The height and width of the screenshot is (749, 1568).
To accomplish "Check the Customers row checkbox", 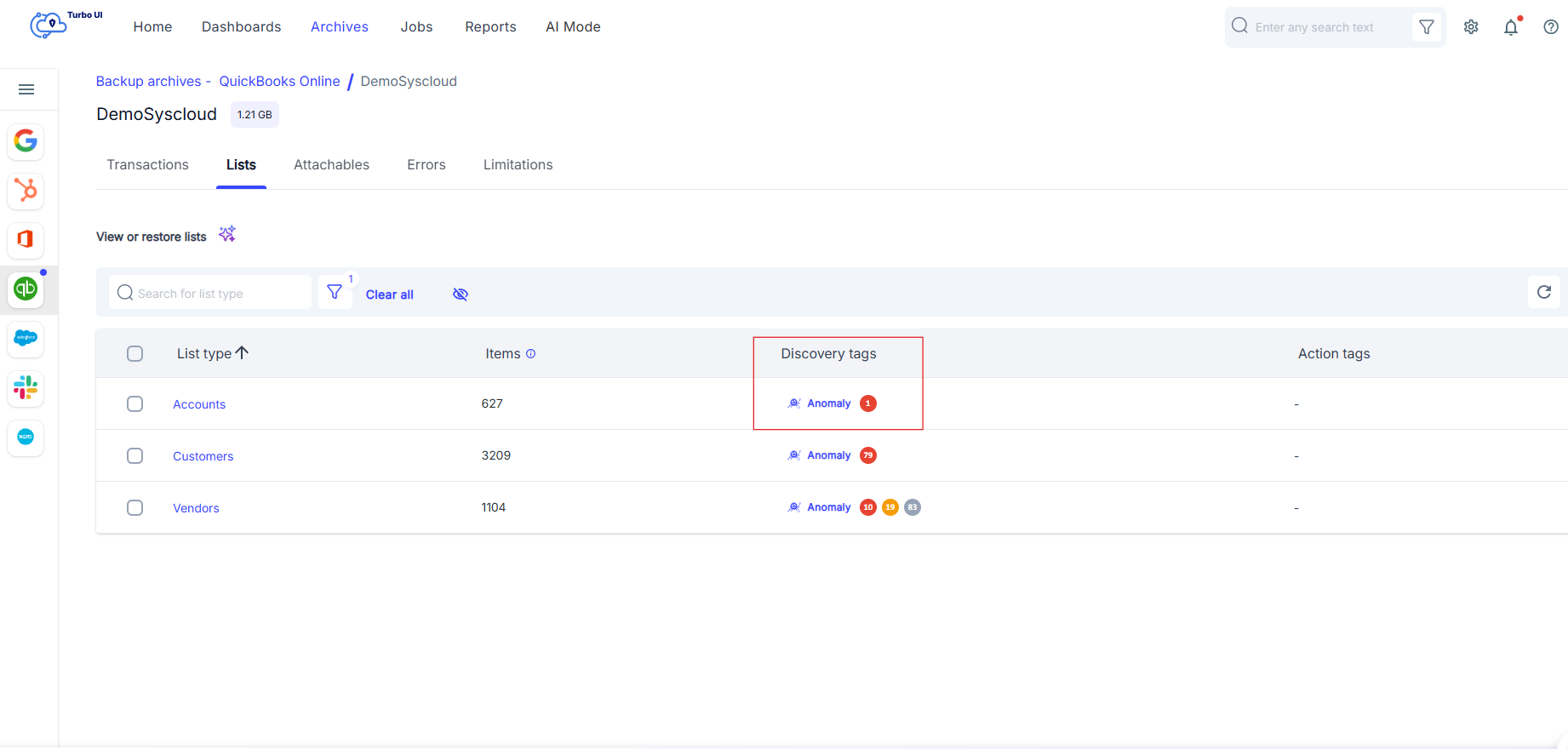I will coord(134,455).
